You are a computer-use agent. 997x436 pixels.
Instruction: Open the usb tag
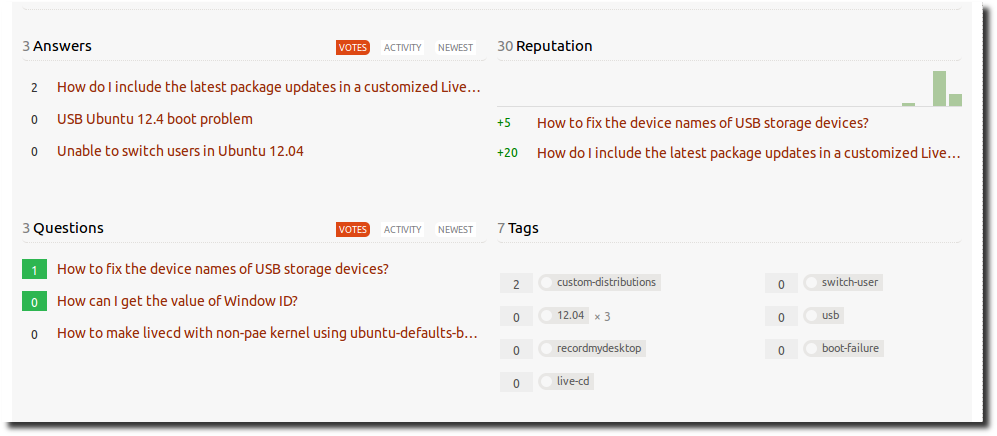click(x=829, y=316)
